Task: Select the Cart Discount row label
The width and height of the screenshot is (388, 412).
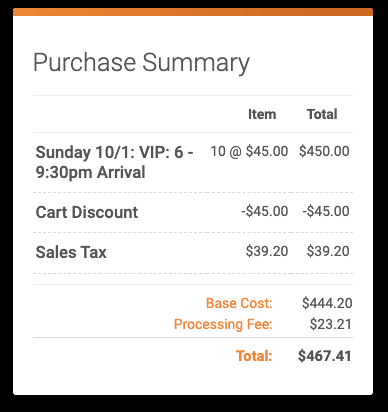Action: [87, 212]
